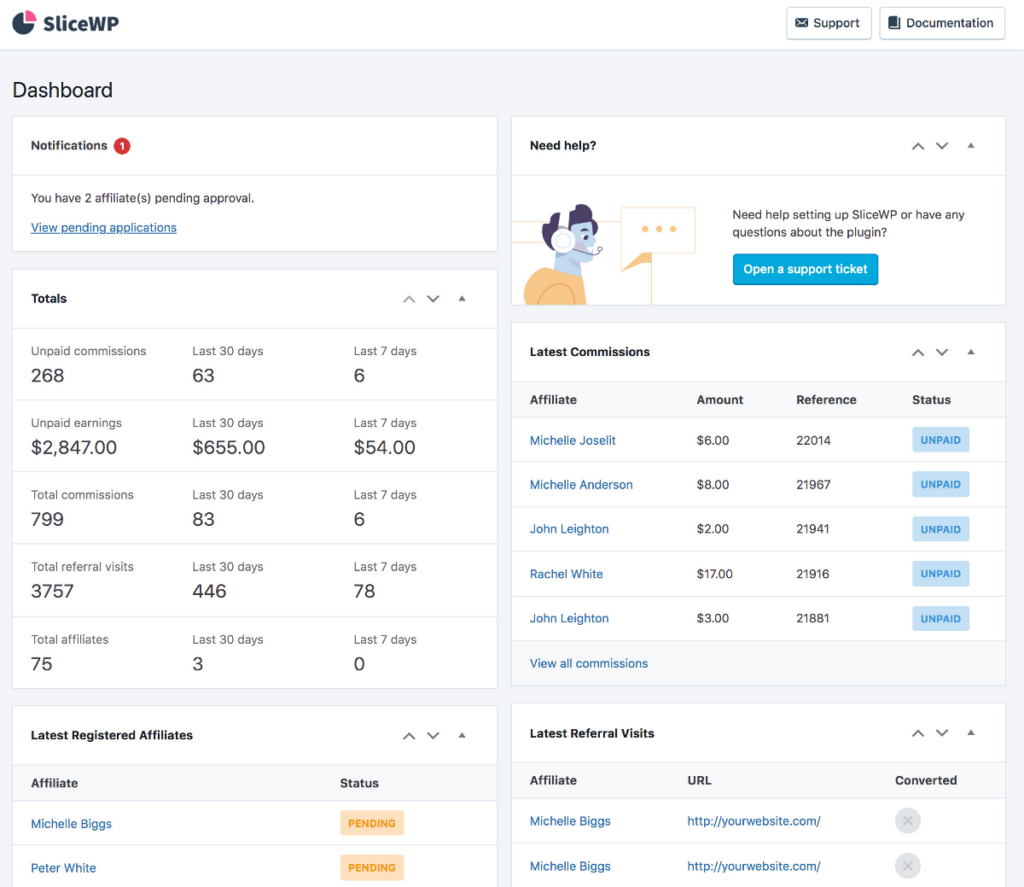Click the http://yourwebsite.com/ referral URL
Viewport: 1024px width, 887px height.
(753, 821)
